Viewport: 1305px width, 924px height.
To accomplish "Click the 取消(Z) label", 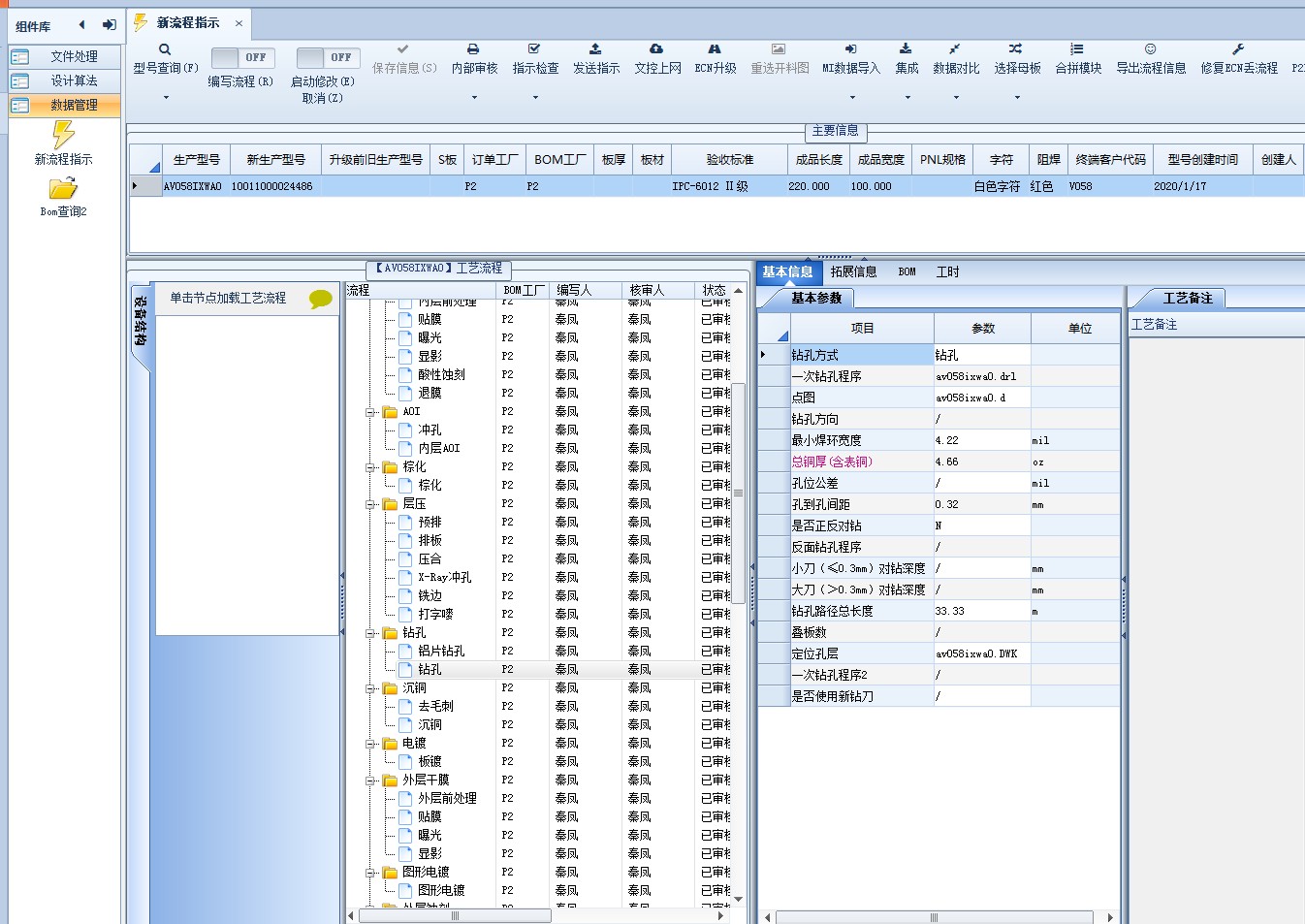I will [x=322, y=98].
